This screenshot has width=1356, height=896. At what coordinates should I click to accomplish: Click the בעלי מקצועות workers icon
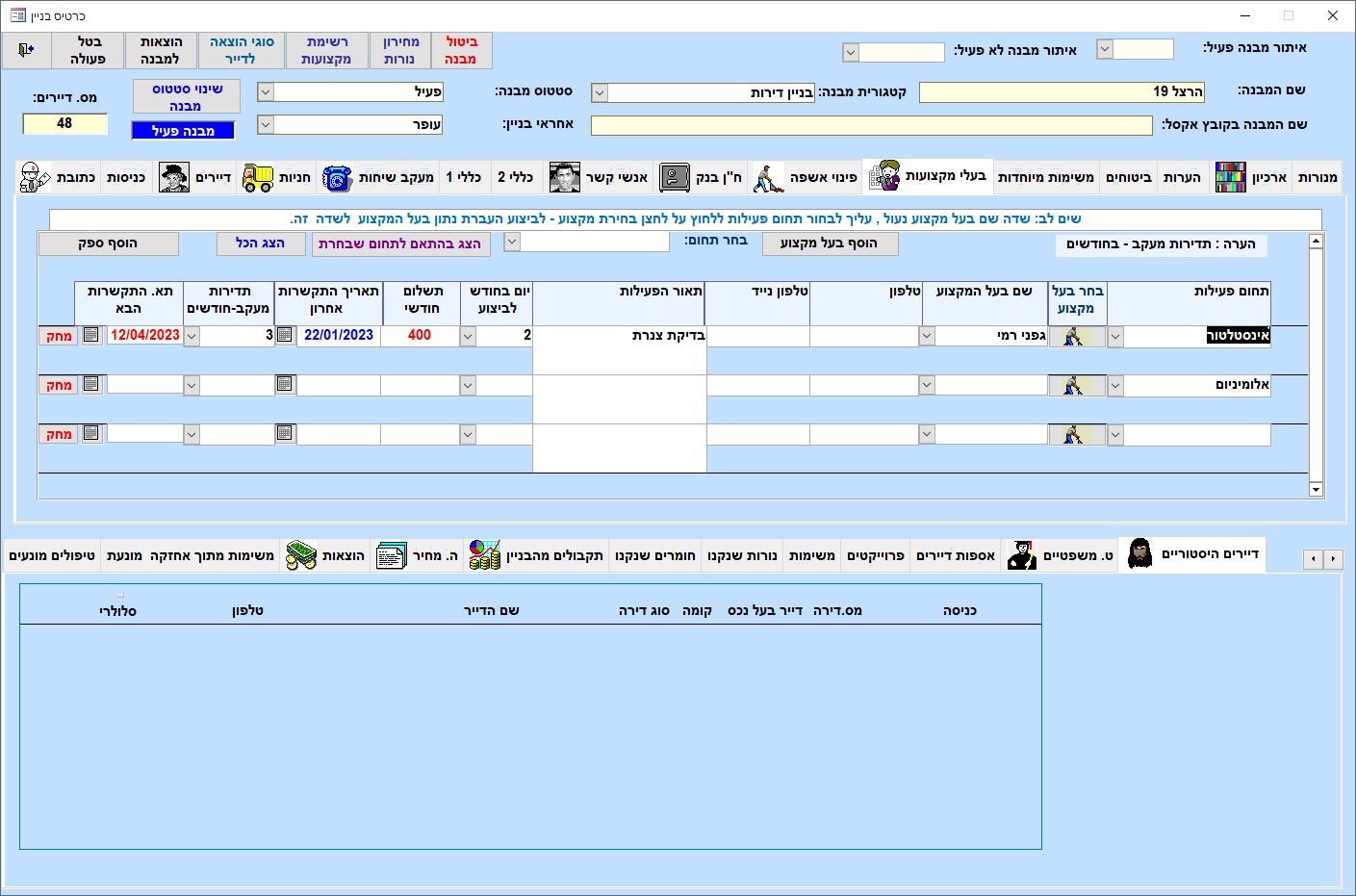click(884, 176)
